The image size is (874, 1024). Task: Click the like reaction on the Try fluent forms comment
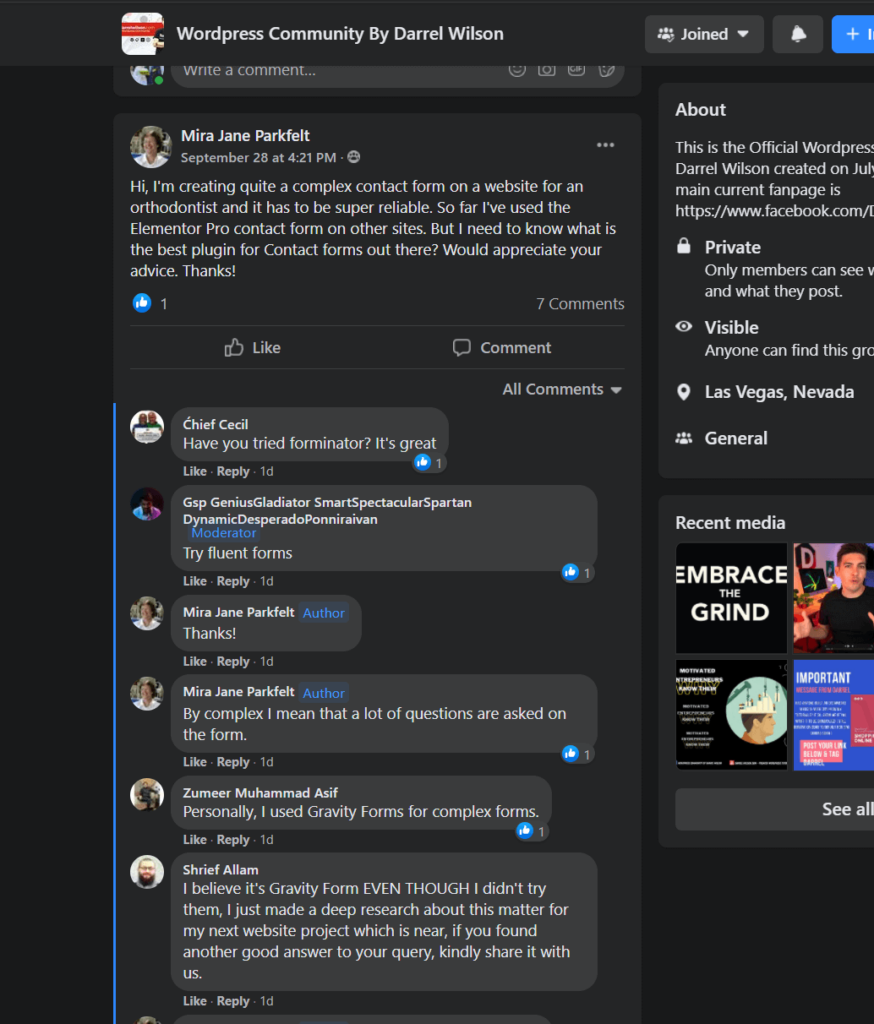click(x=570, y=572)
